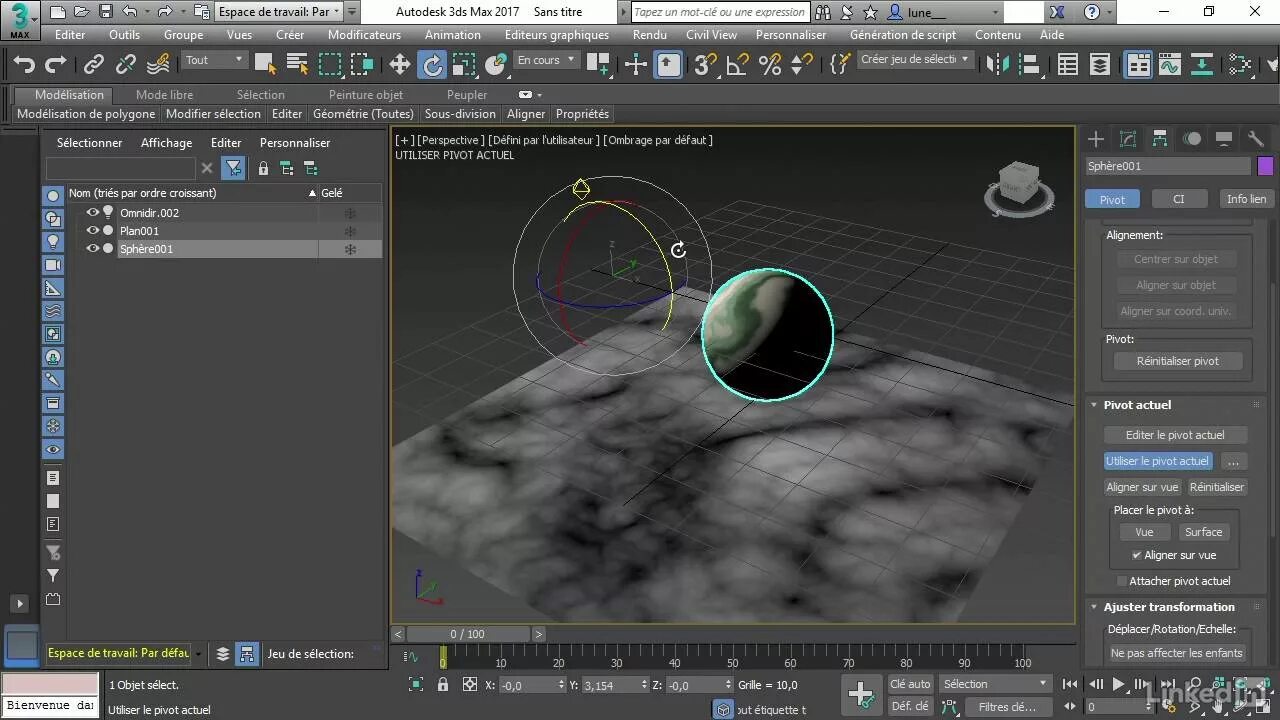Viewport: 1280px width, 720px height.
Task: Click the Editer le pivot actuel button
Action: [1174, 435]
